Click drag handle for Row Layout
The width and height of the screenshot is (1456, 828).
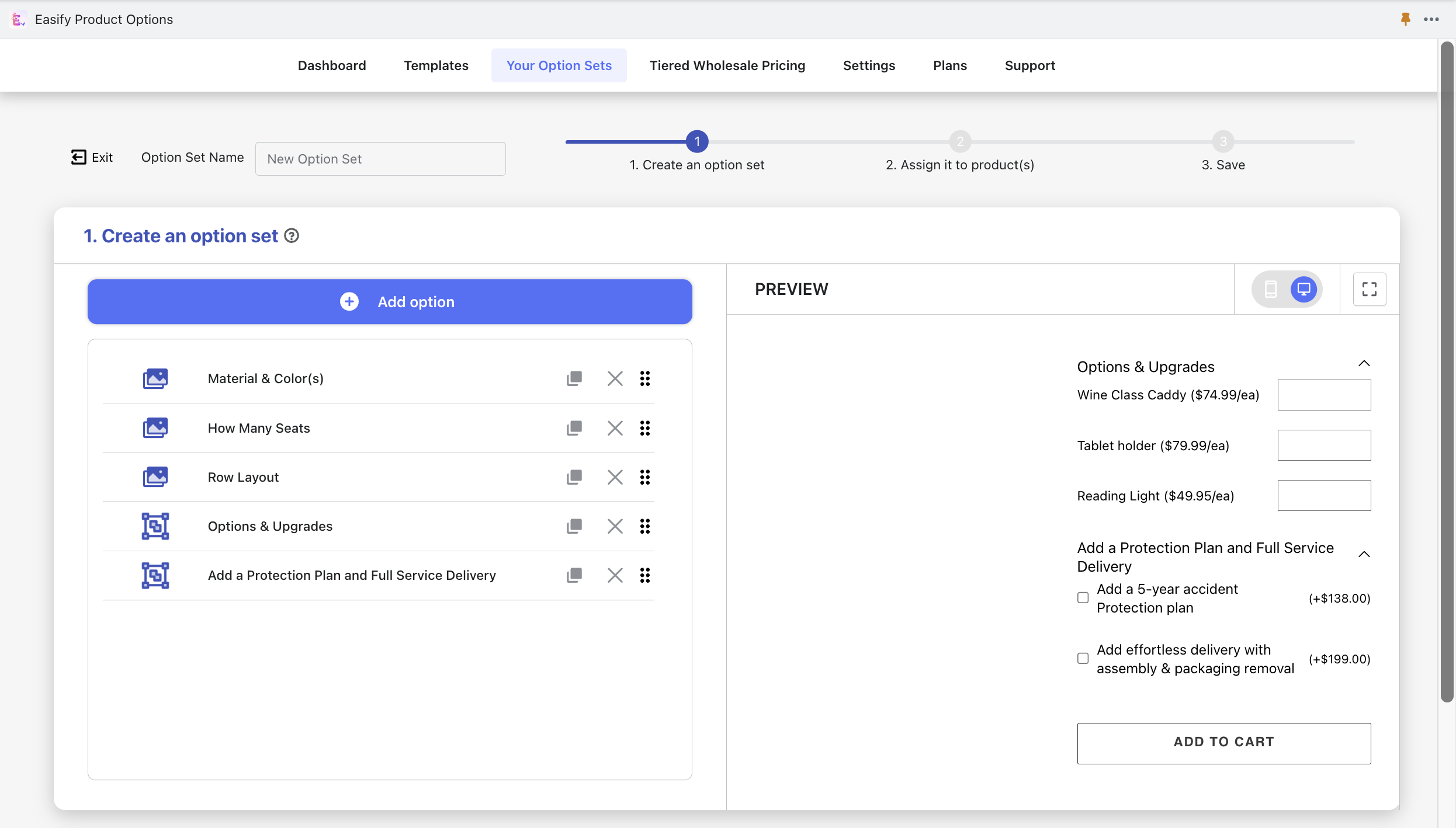(644, 477)
